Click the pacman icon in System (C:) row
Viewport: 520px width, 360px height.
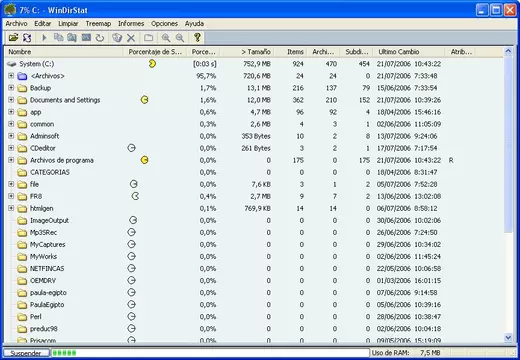[152, 64]
